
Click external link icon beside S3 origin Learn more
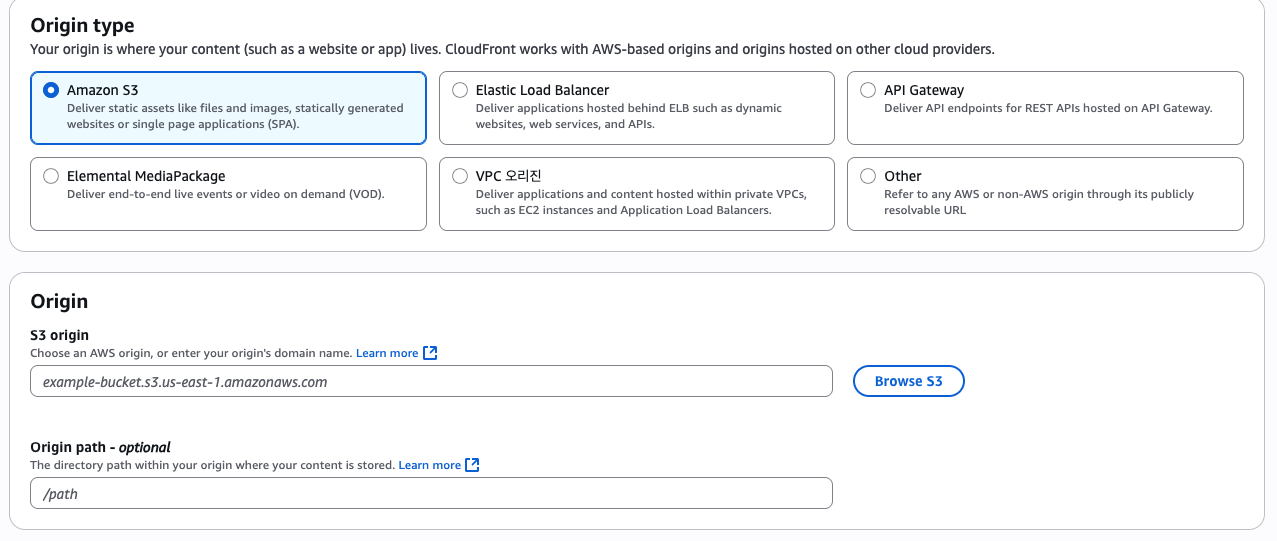[x=430, y=353]
